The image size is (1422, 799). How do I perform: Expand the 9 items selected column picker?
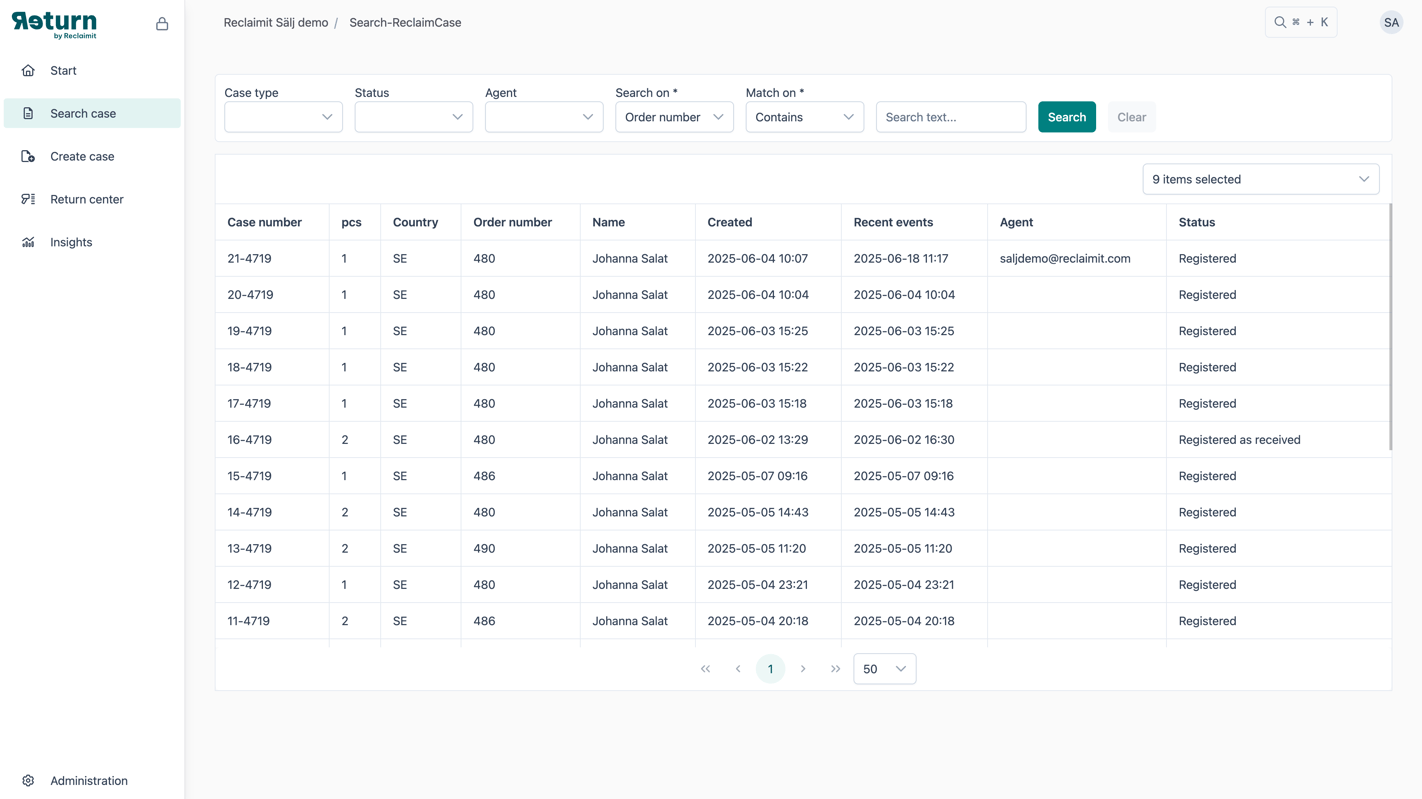(x=1261, y=179)
